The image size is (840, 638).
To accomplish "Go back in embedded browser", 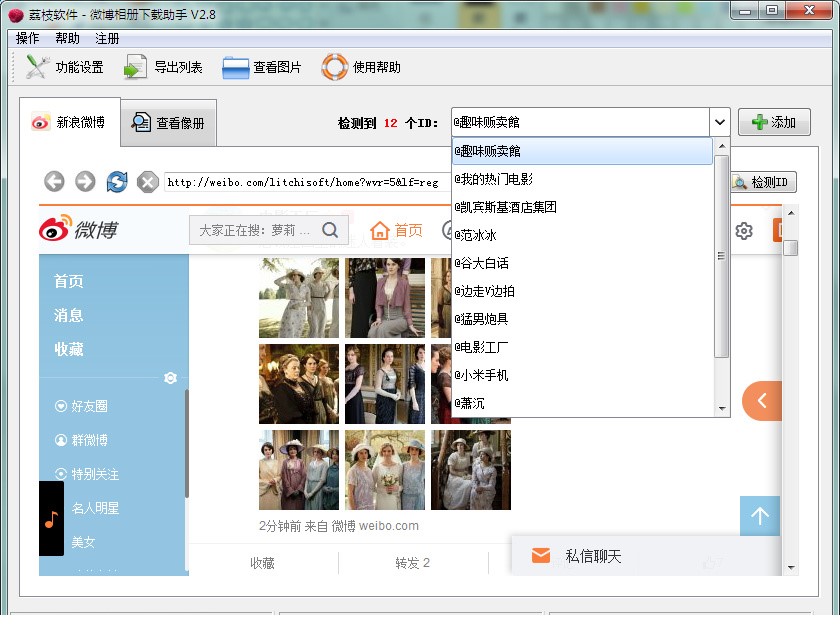I will pos(54,182).
